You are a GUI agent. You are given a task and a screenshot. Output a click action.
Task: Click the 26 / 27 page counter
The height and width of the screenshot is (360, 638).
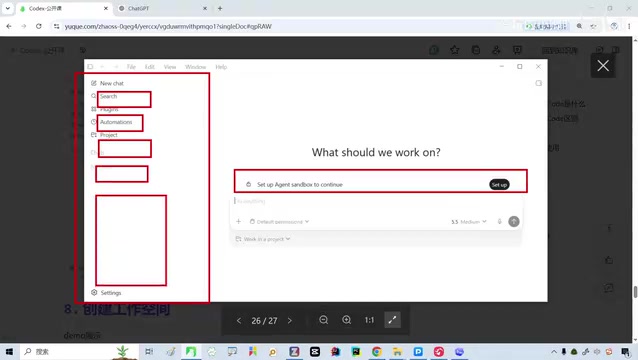pyautogui.click(x=264, y=321)
